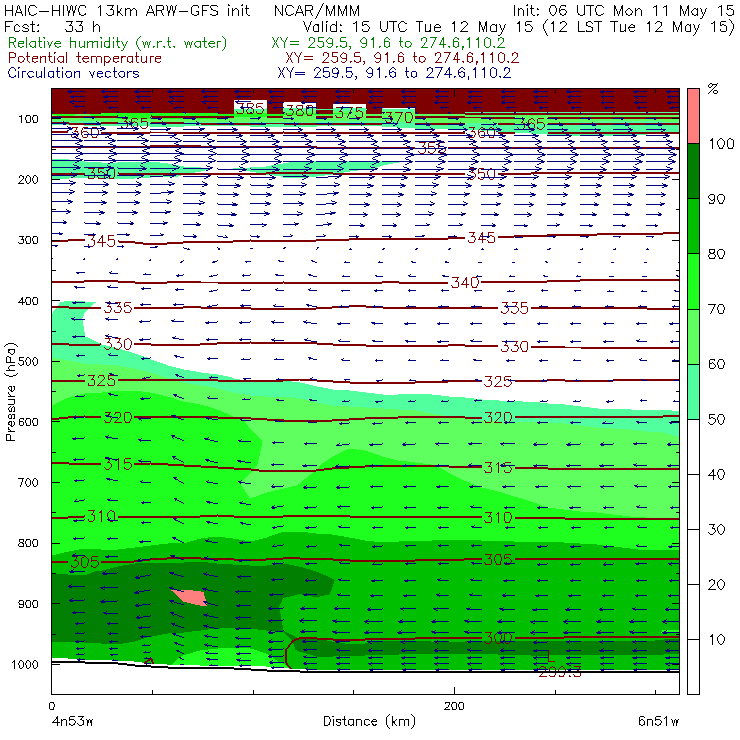This screenshot has height=740, width=740.
Task: Click the '4n53w' start coordinate label
Action: [x=72, y=722]
